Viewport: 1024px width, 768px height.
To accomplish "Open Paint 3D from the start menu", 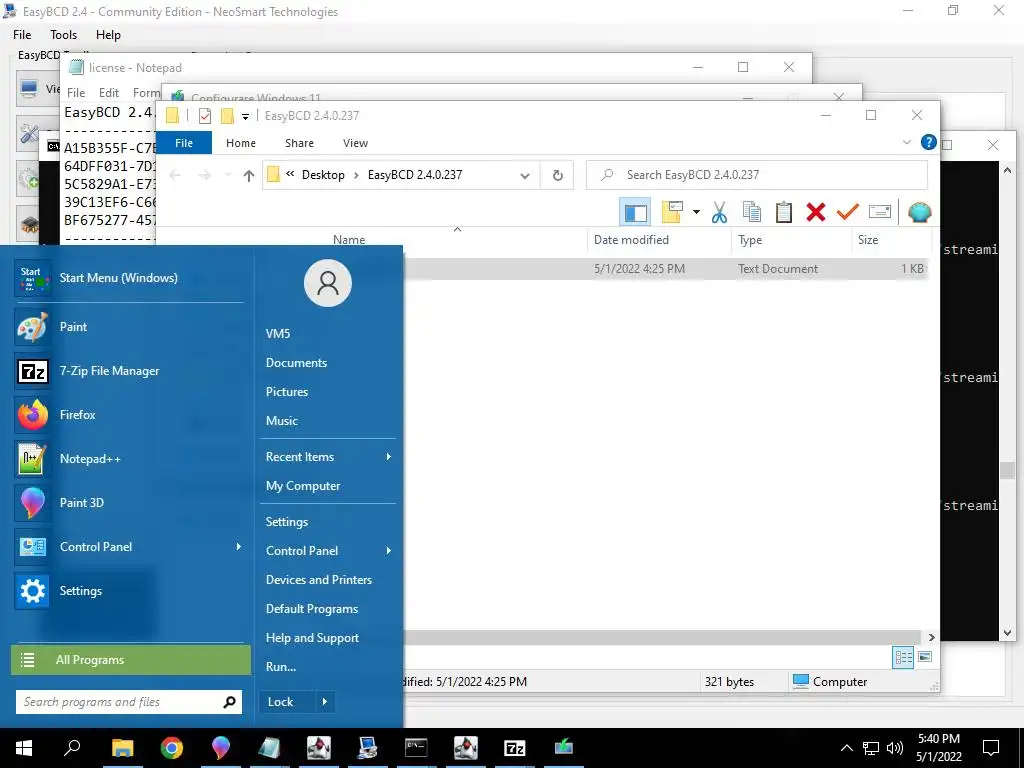I will [x=129, y=503].
